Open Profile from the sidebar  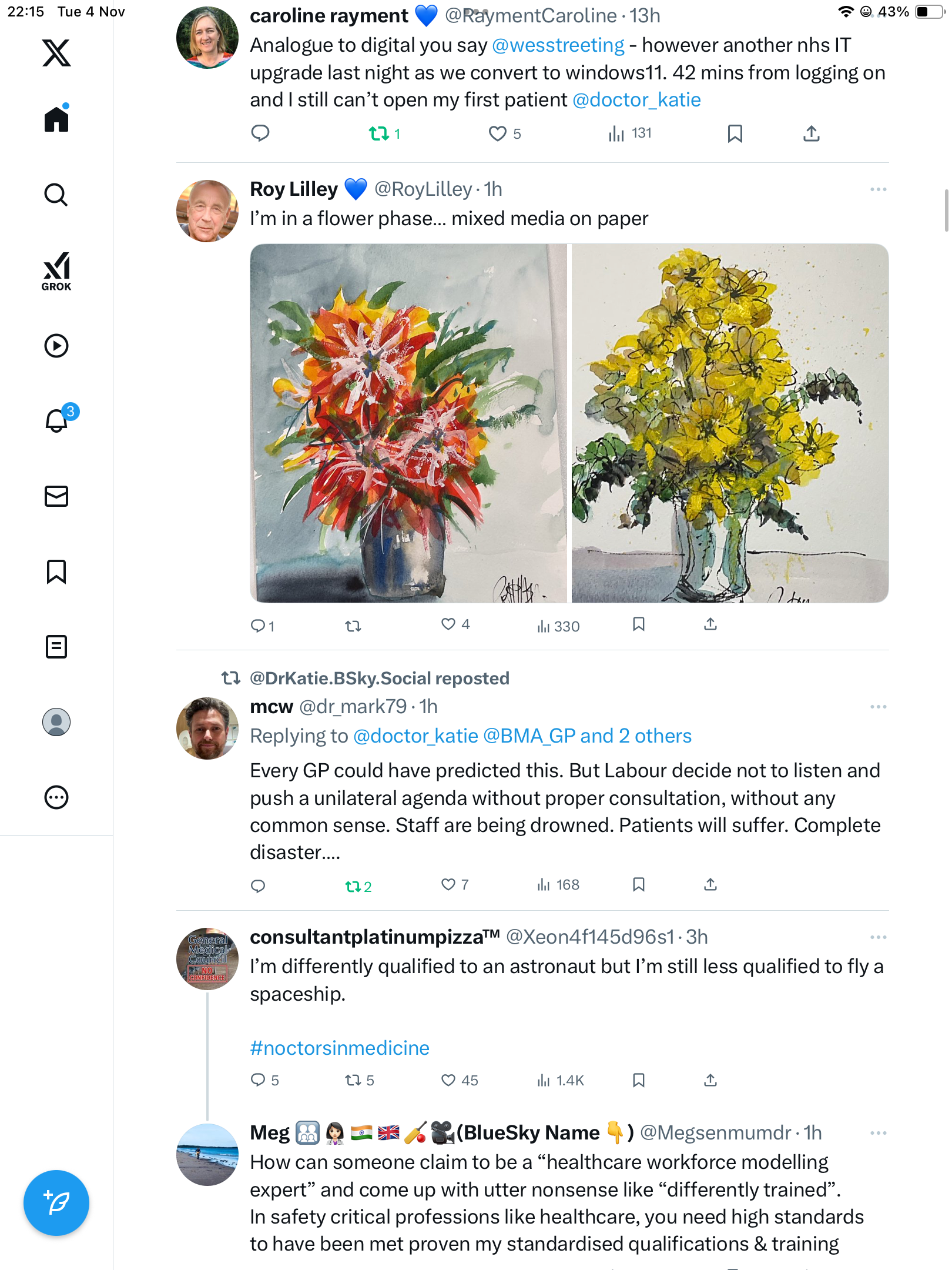(x=56, y=722)
